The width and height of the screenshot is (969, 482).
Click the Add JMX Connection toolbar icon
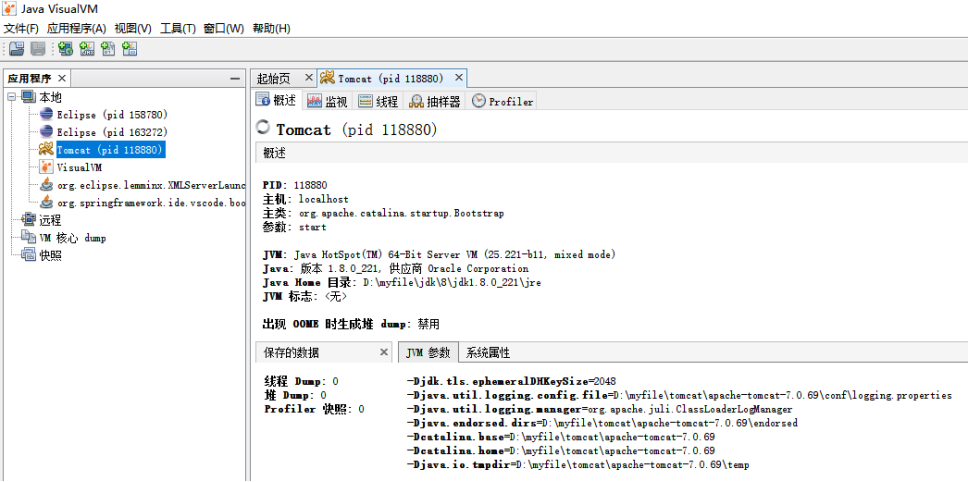[x=87, y=49]
